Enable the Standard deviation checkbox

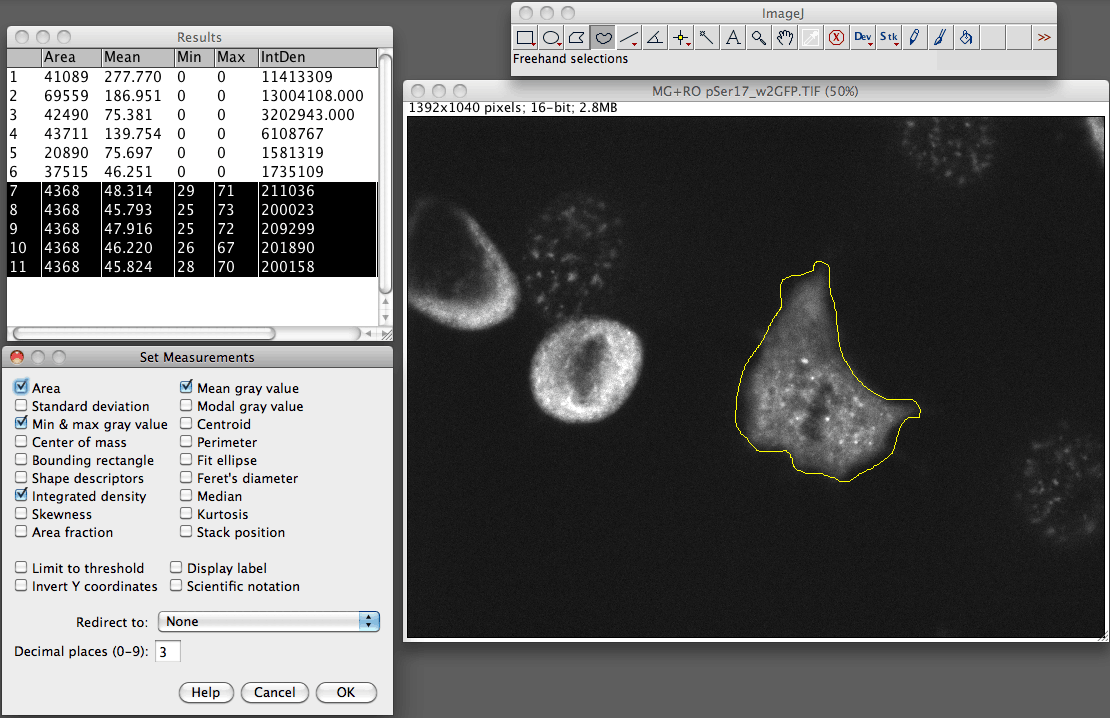tap(21, 406)
